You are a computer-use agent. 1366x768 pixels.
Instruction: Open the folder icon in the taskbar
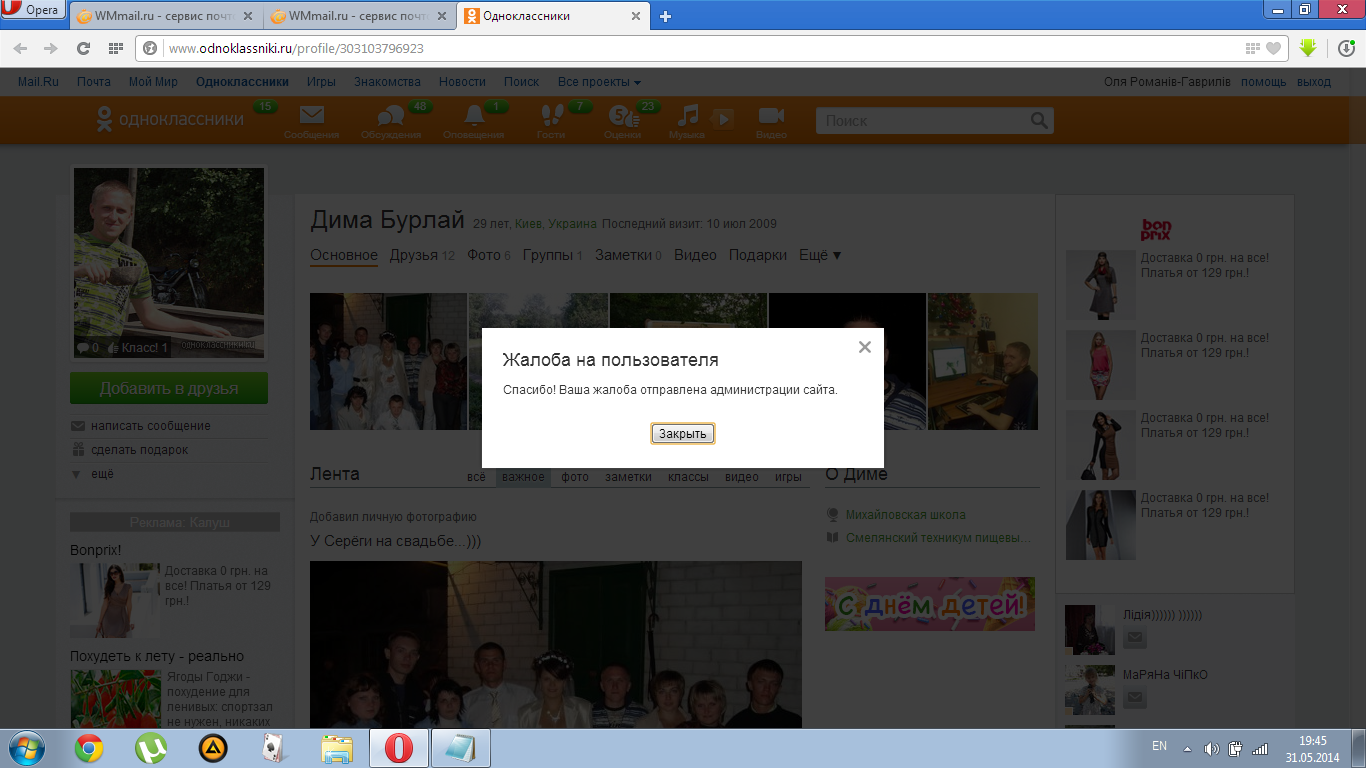pos(338,748)
